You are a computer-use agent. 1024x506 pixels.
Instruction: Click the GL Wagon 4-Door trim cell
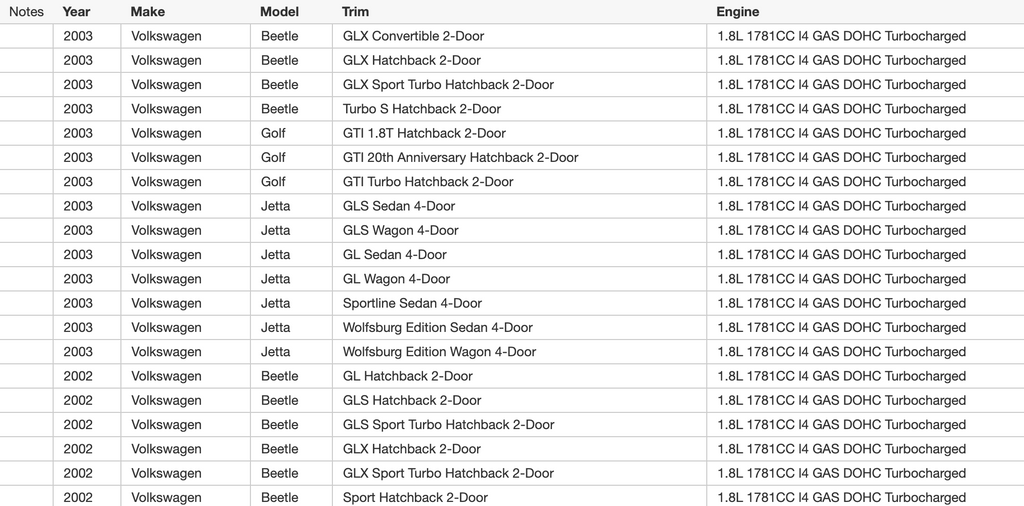click(396, 279)
